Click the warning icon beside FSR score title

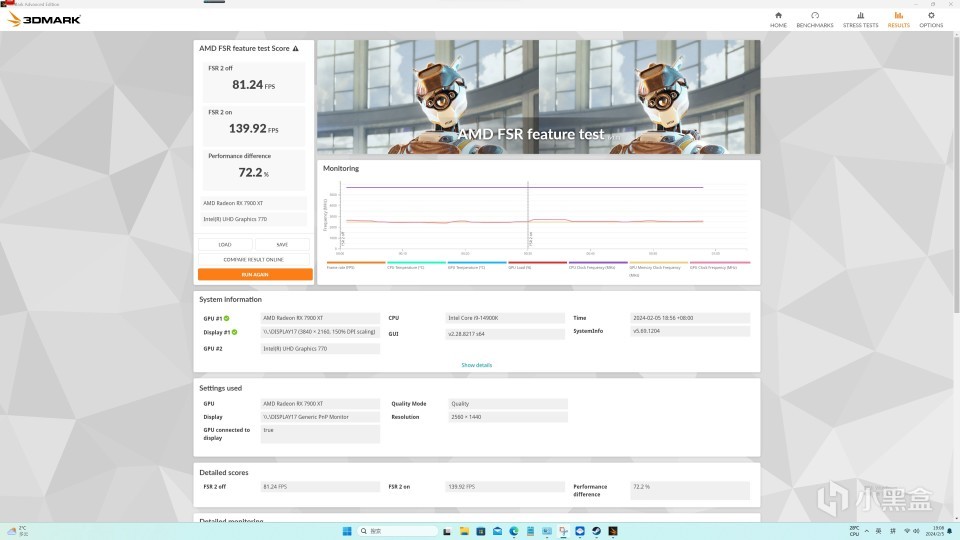click(x=296, y=48)
